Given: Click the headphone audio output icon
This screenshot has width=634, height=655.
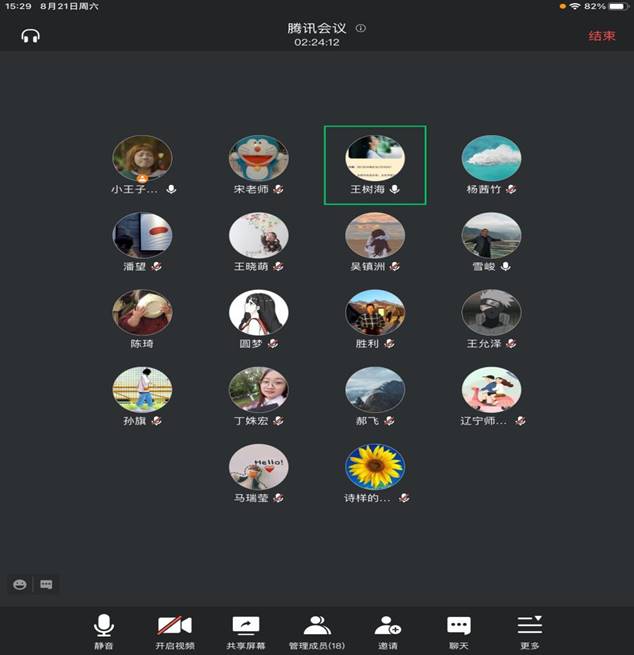Looking at the screenshot, I should click(30, 36).
